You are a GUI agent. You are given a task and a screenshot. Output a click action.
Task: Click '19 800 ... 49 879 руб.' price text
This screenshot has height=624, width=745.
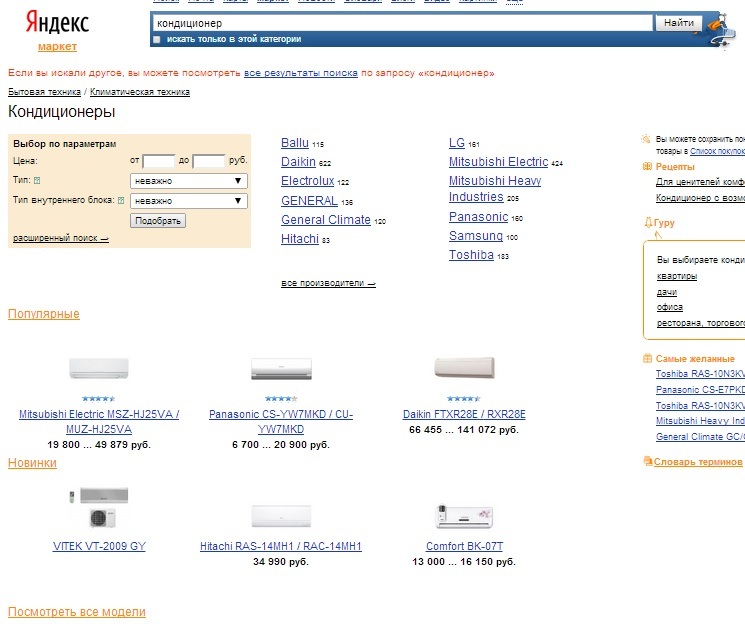99,445
